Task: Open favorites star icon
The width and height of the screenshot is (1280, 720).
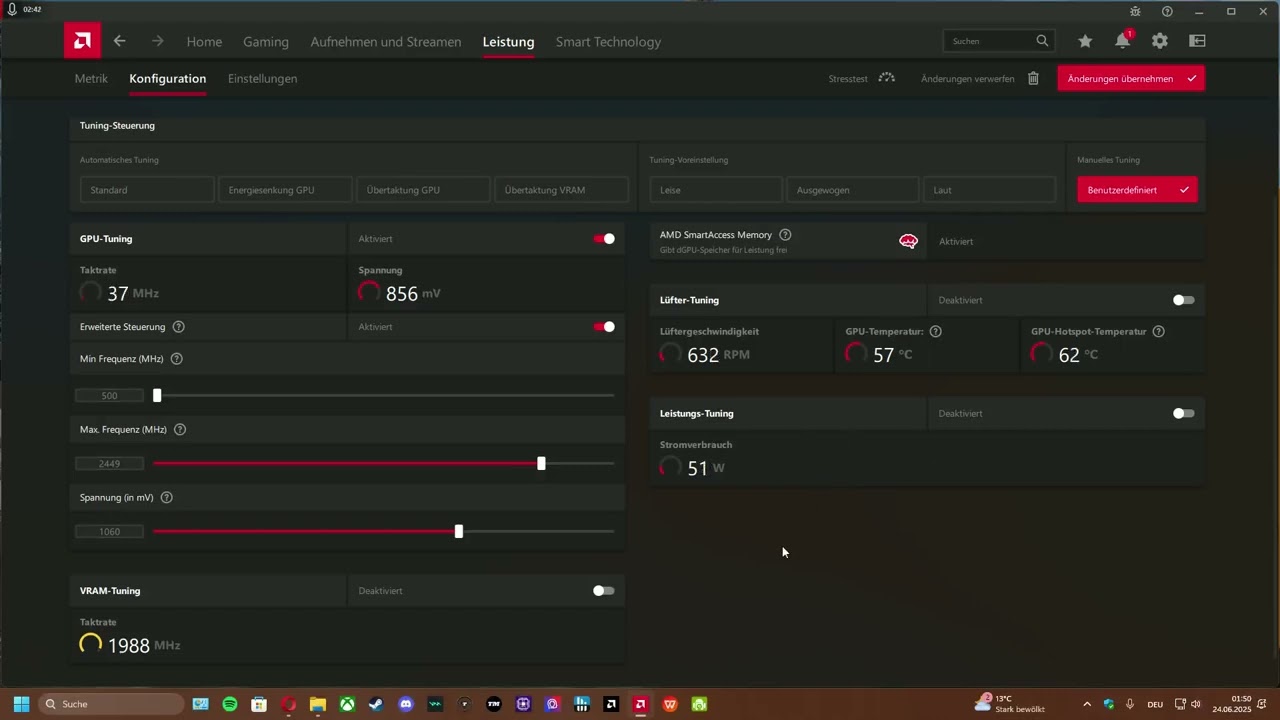Action: [1085, 41]
